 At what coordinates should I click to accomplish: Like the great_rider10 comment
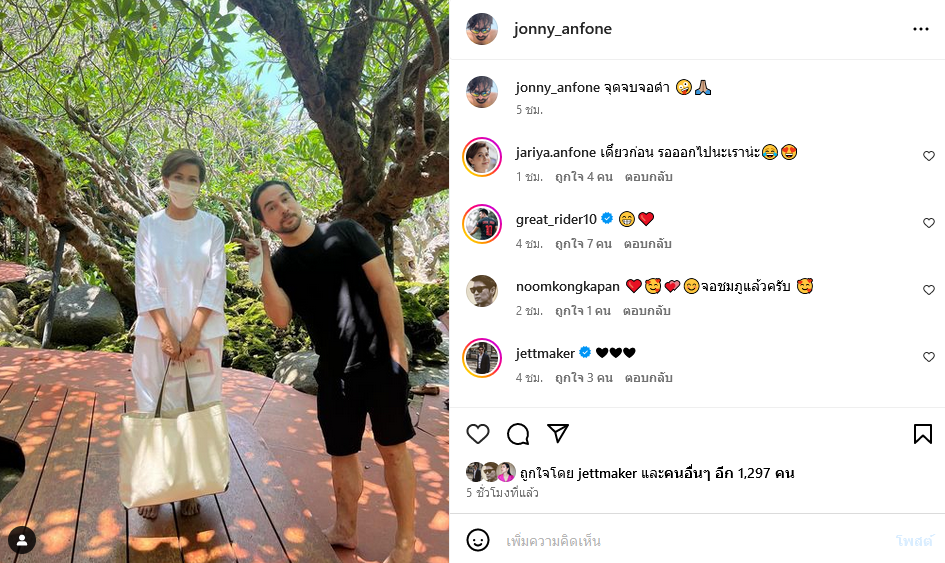coord(929,223)
